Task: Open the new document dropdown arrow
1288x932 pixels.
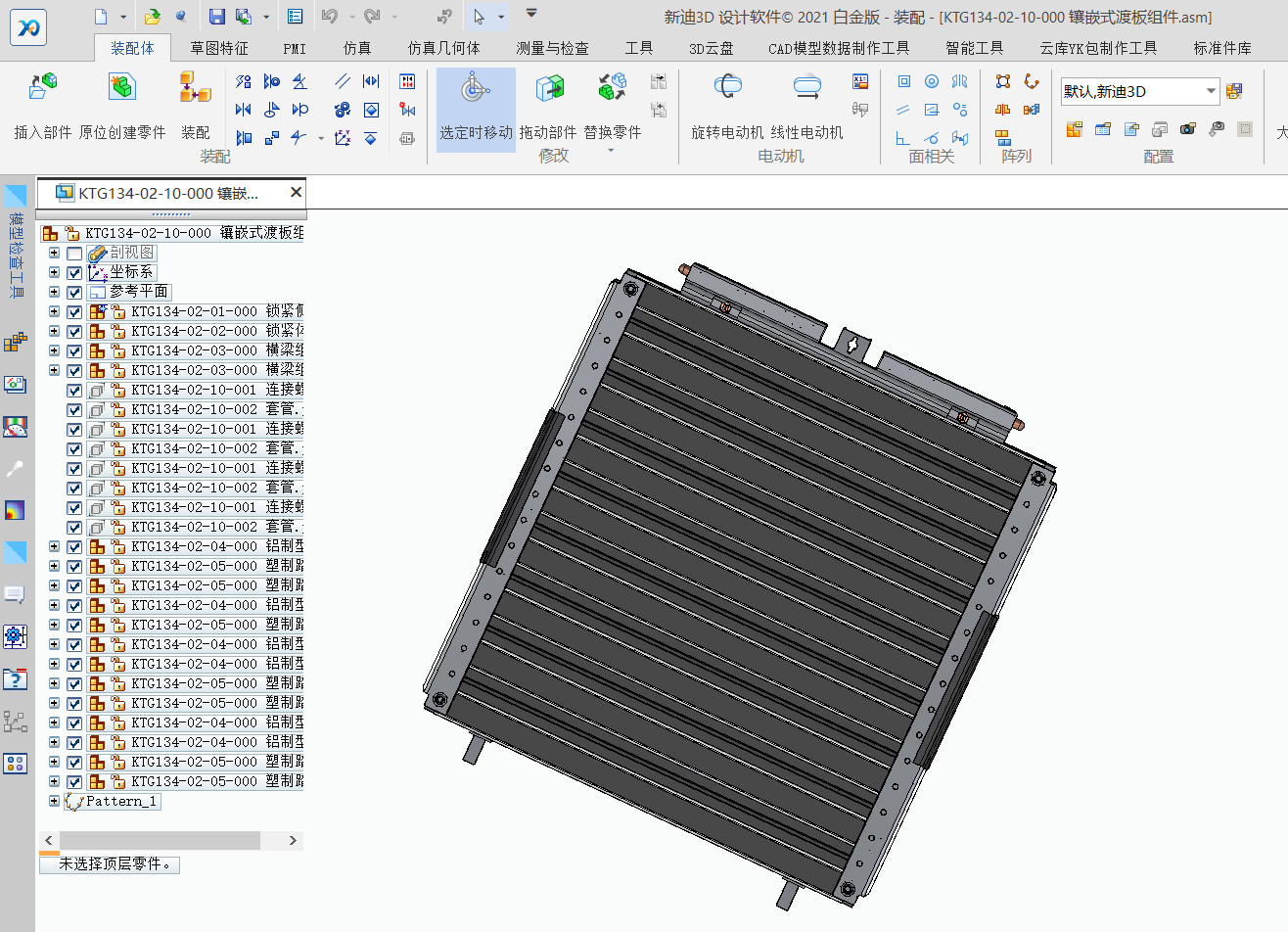Action: coord(123,17)
